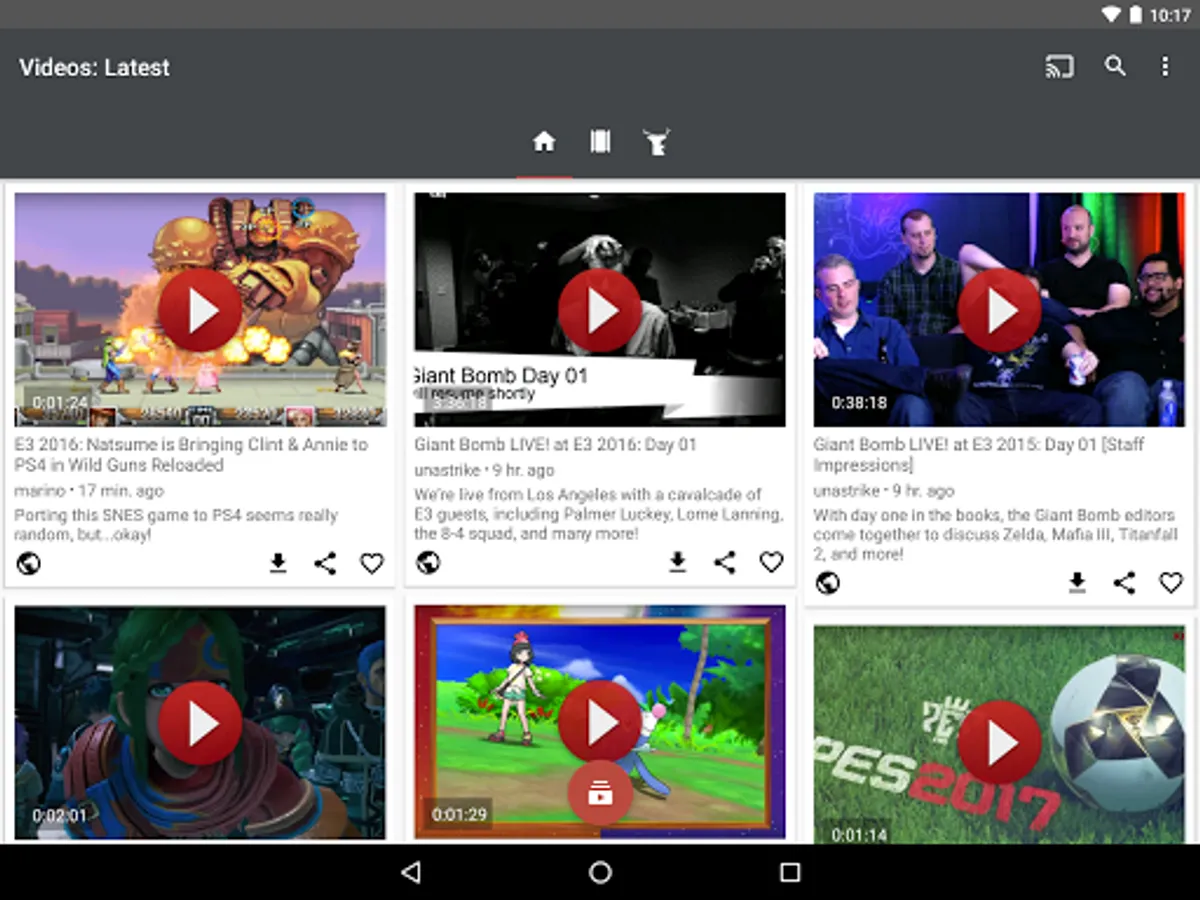Click the 0:02:01 duration label

[x=59, y=816]
